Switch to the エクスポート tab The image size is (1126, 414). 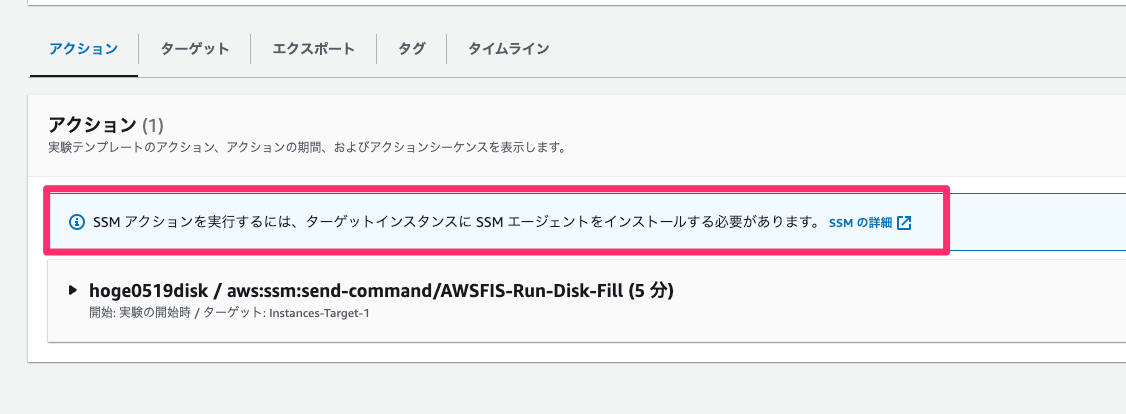coord(313,49)
